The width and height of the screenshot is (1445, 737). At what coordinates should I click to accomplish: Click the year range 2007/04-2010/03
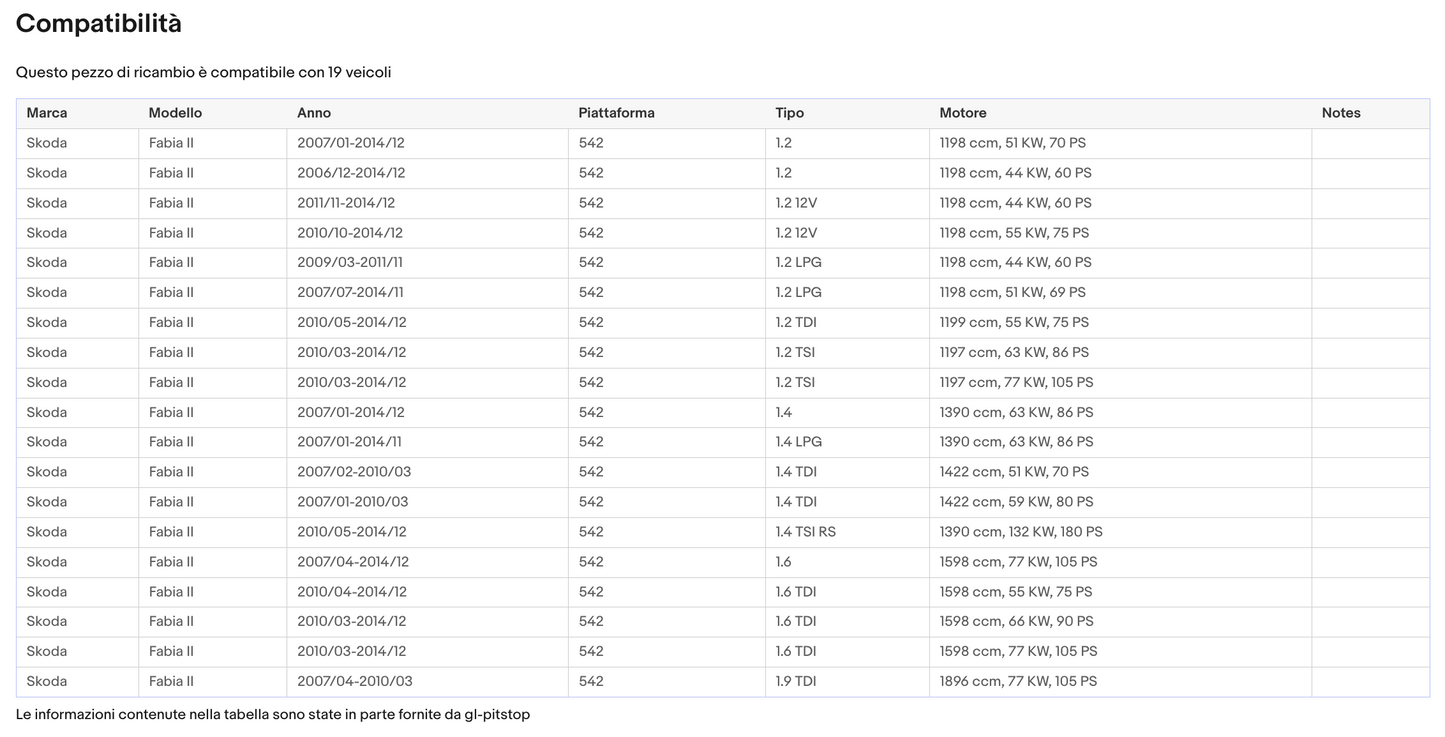[354, 681]
